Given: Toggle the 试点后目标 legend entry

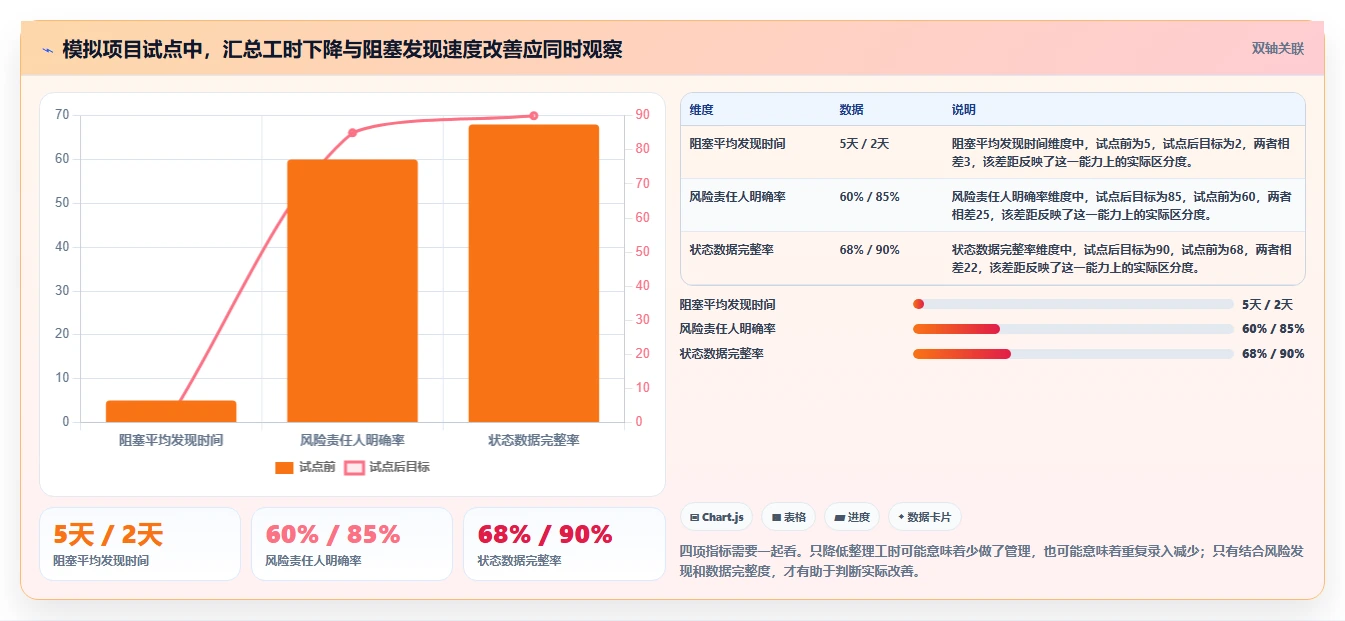Looking at the screenshot, I should 387,467.
